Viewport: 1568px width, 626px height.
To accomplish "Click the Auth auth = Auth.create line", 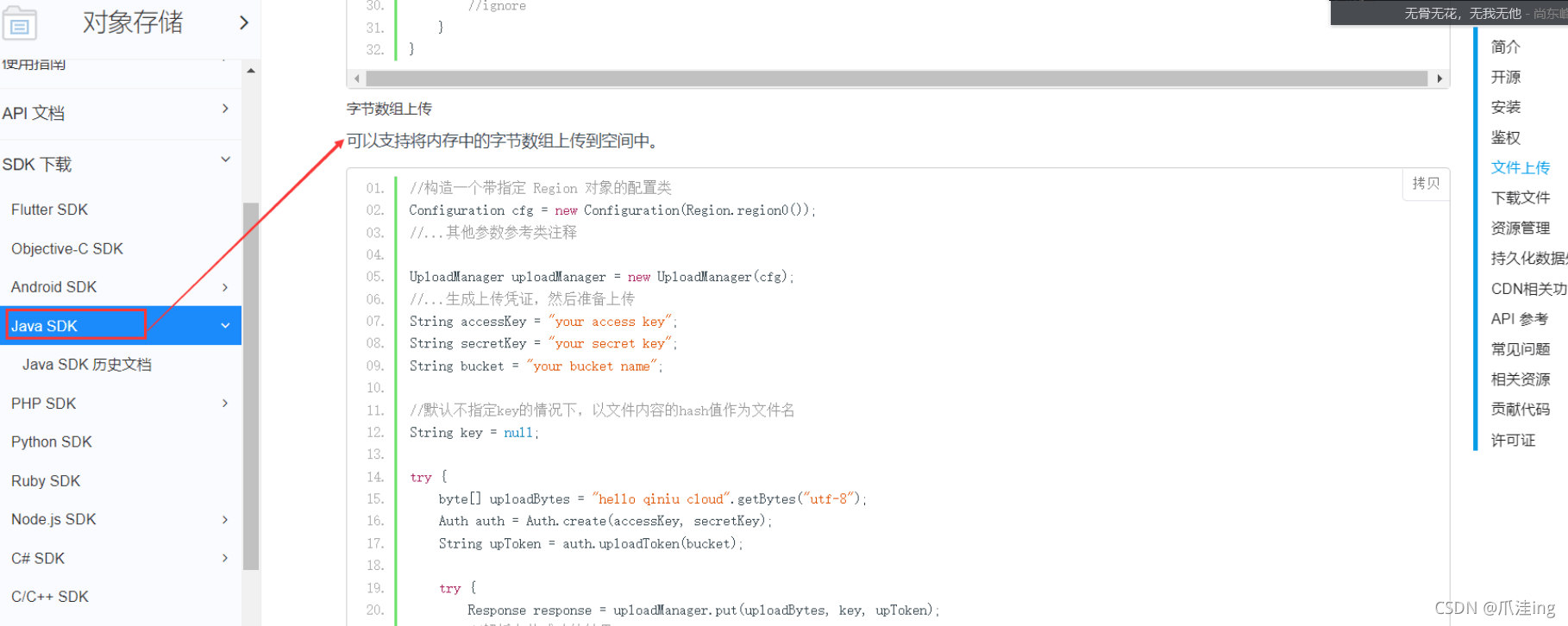I will tap(605, 522).
